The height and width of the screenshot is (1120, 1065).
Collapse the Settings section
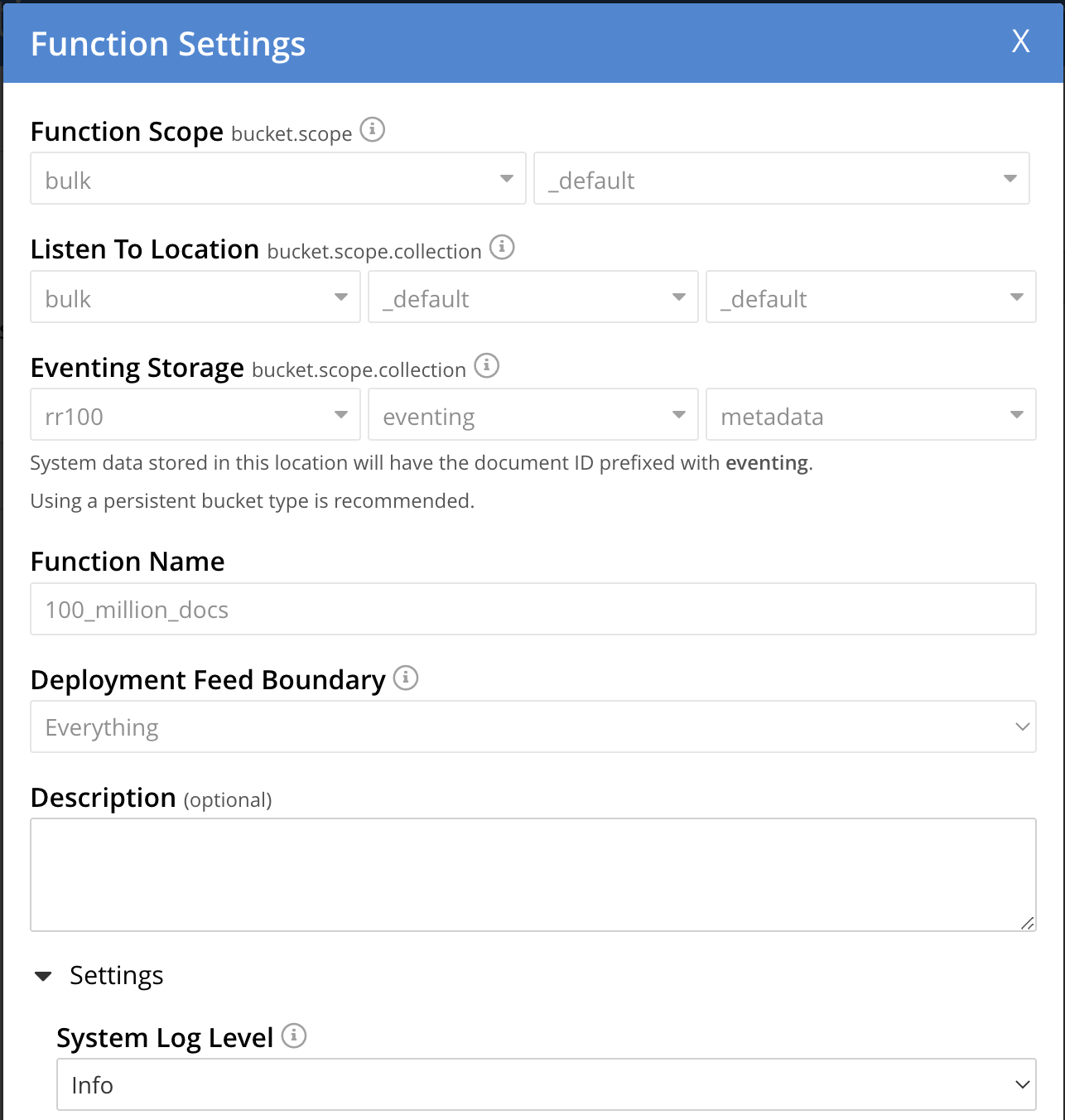[44, 976]
